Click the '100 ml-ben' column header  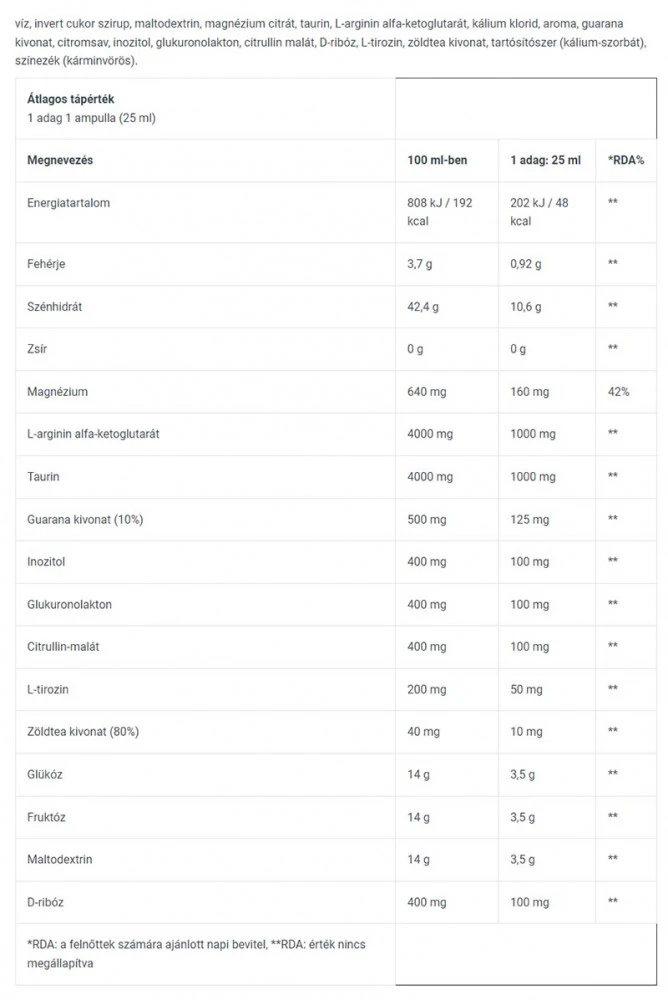(437, 160)
